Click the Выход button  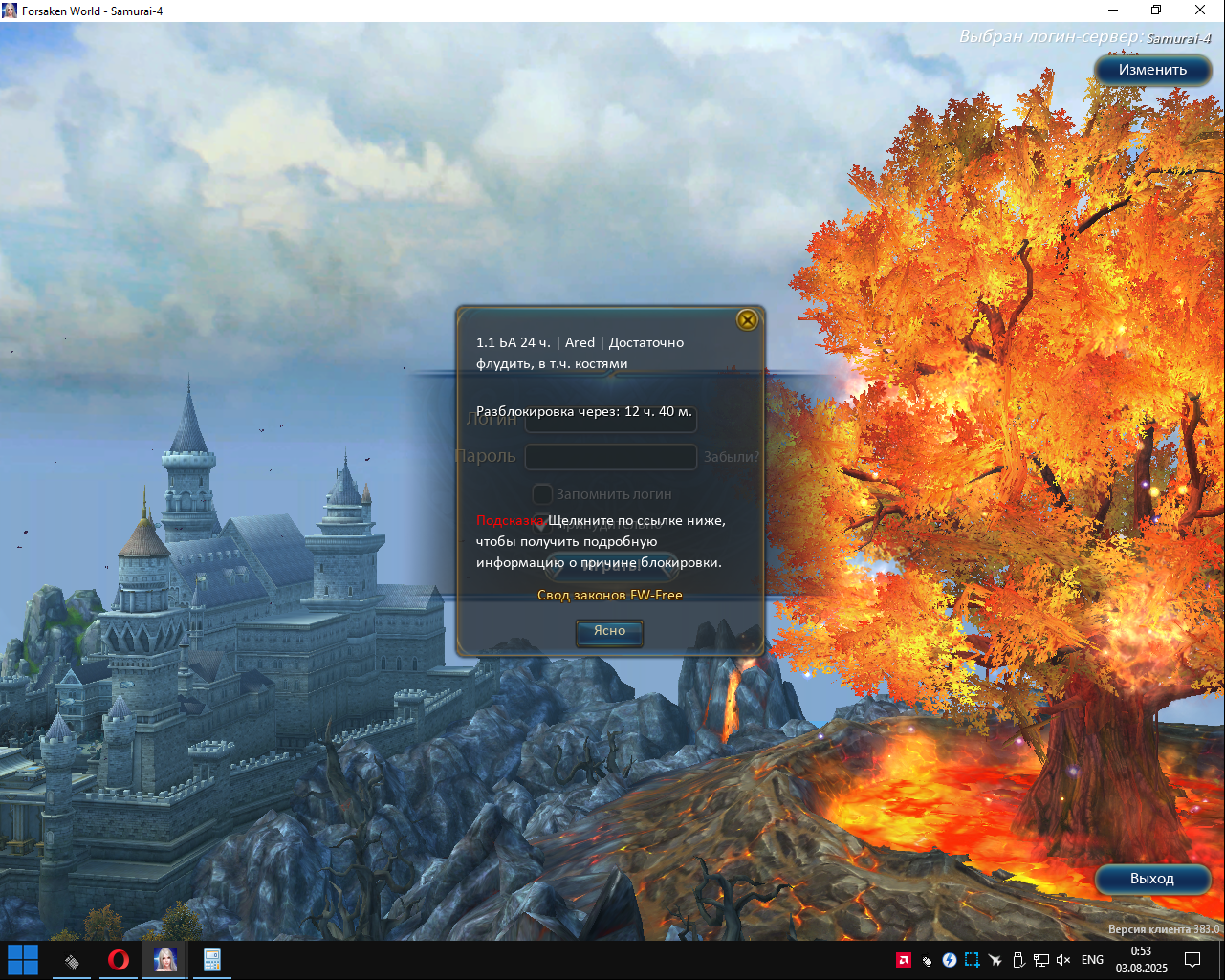1152,879
